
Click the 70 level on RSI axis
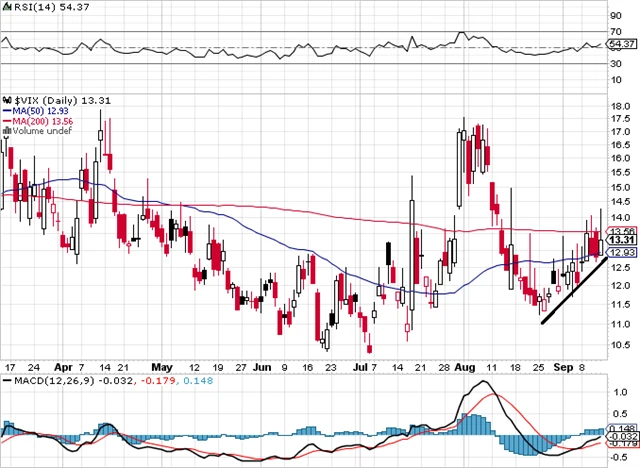coord(614,31)
